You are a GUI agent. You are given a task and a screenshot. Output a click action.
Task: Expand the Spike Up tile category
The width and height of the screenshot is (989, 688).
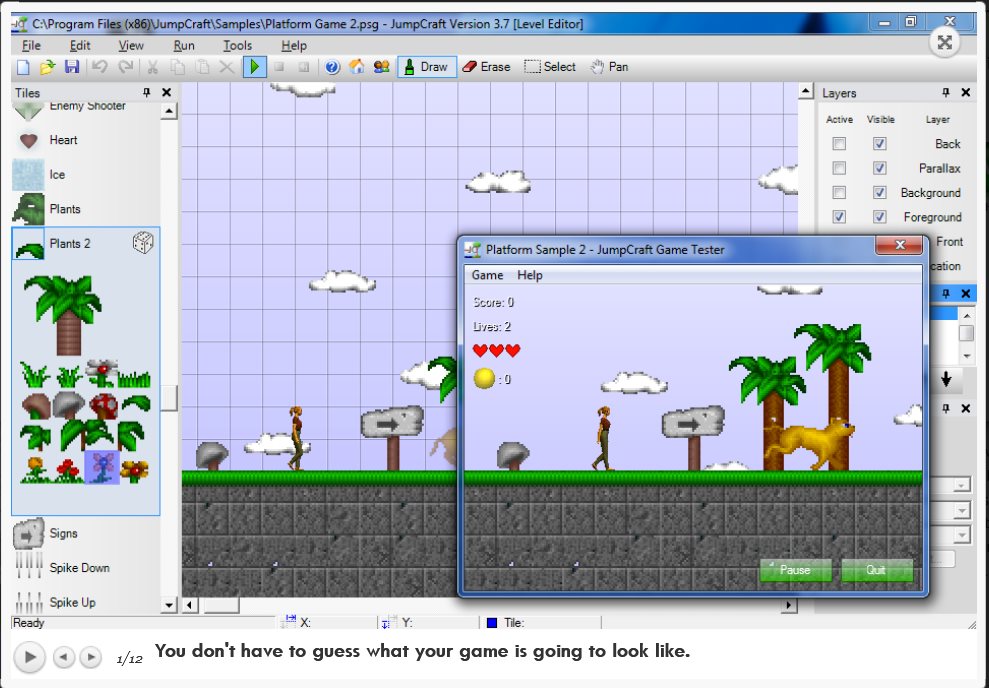click(86, 602)
